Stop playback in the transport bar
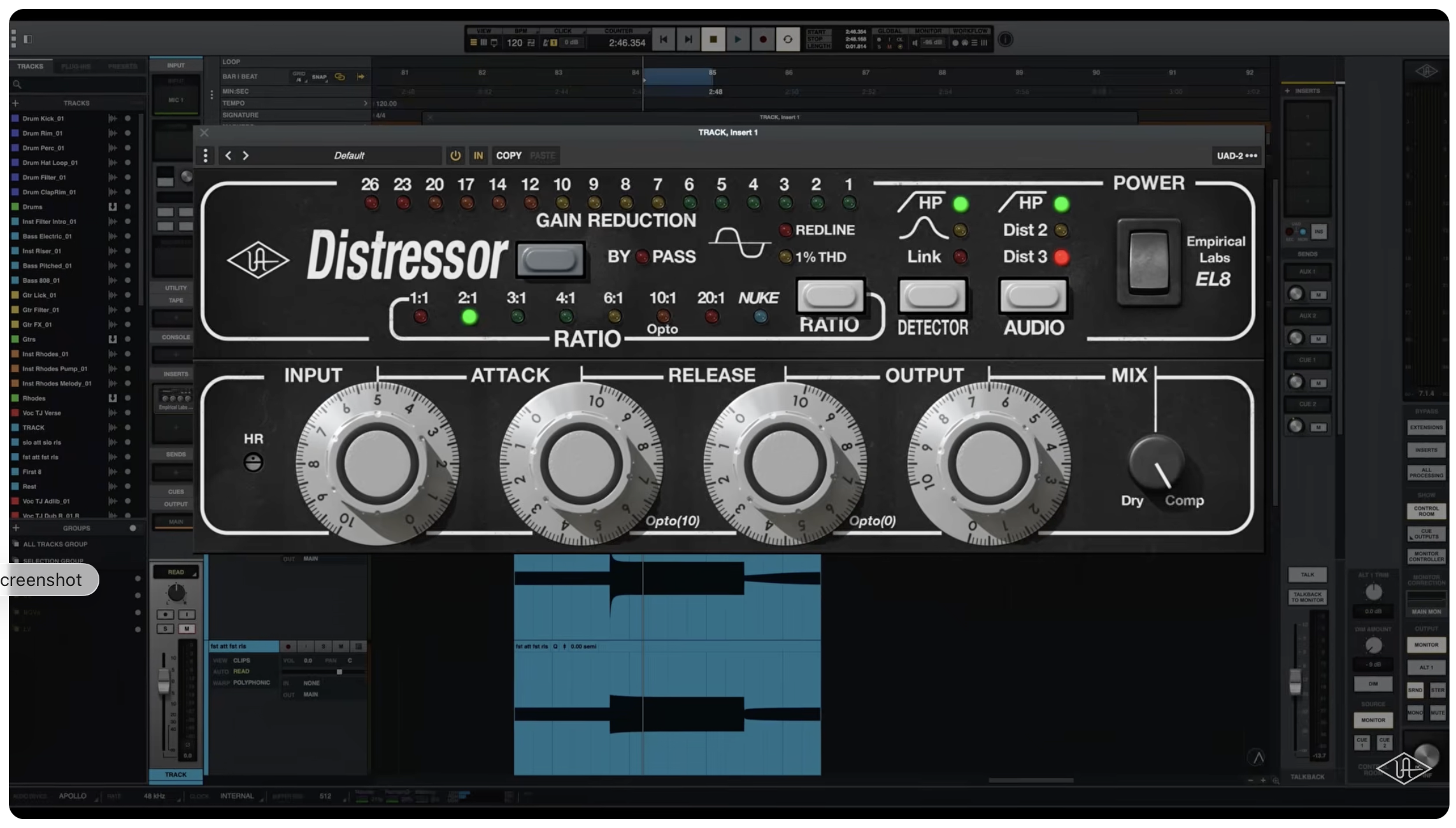The height and width of the screenshot is (828, 1456). tap(713, 39)
